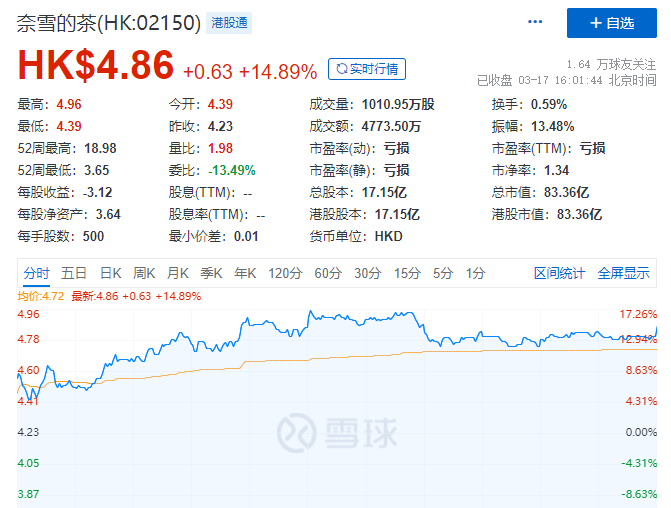Click 振幅 value 13.48%
671x508 pixels.
coord(552,126)
